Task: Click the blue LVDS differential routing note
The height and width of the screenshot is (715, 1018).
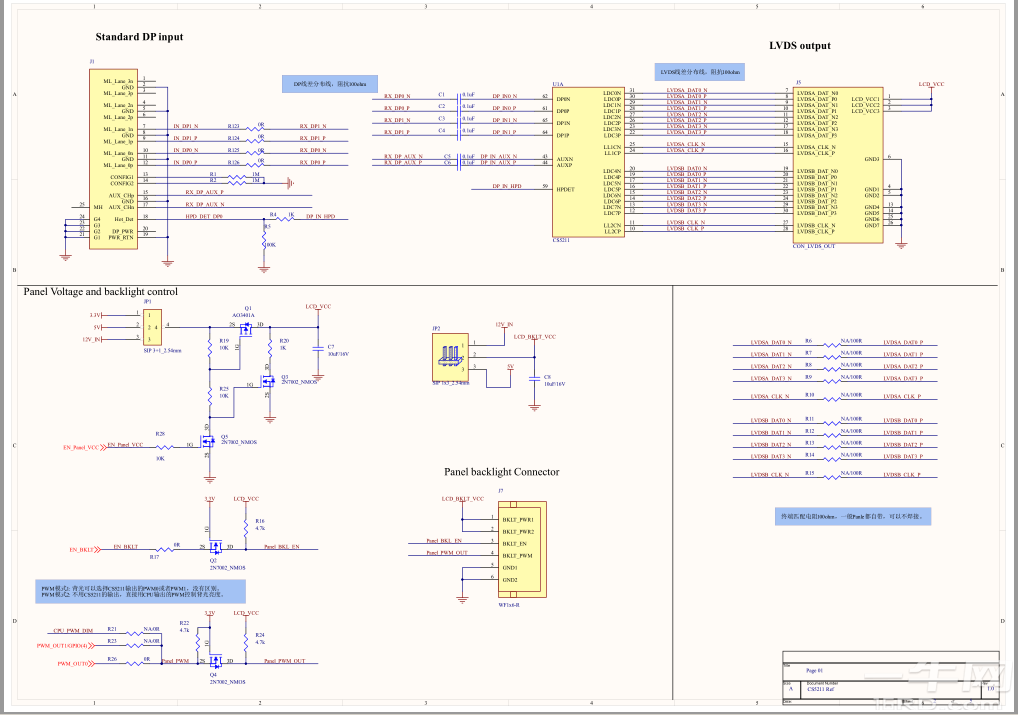Action: [701, 72]
